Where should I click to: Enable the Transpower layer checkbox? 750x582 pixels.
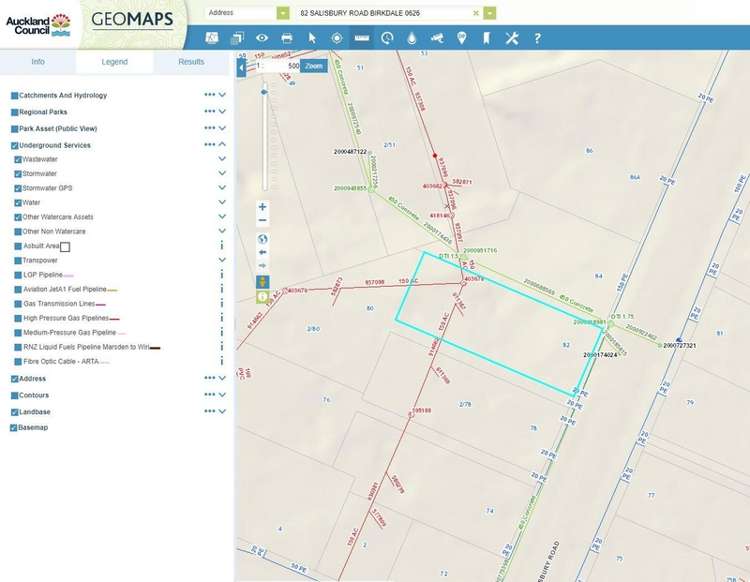[18, 260]
